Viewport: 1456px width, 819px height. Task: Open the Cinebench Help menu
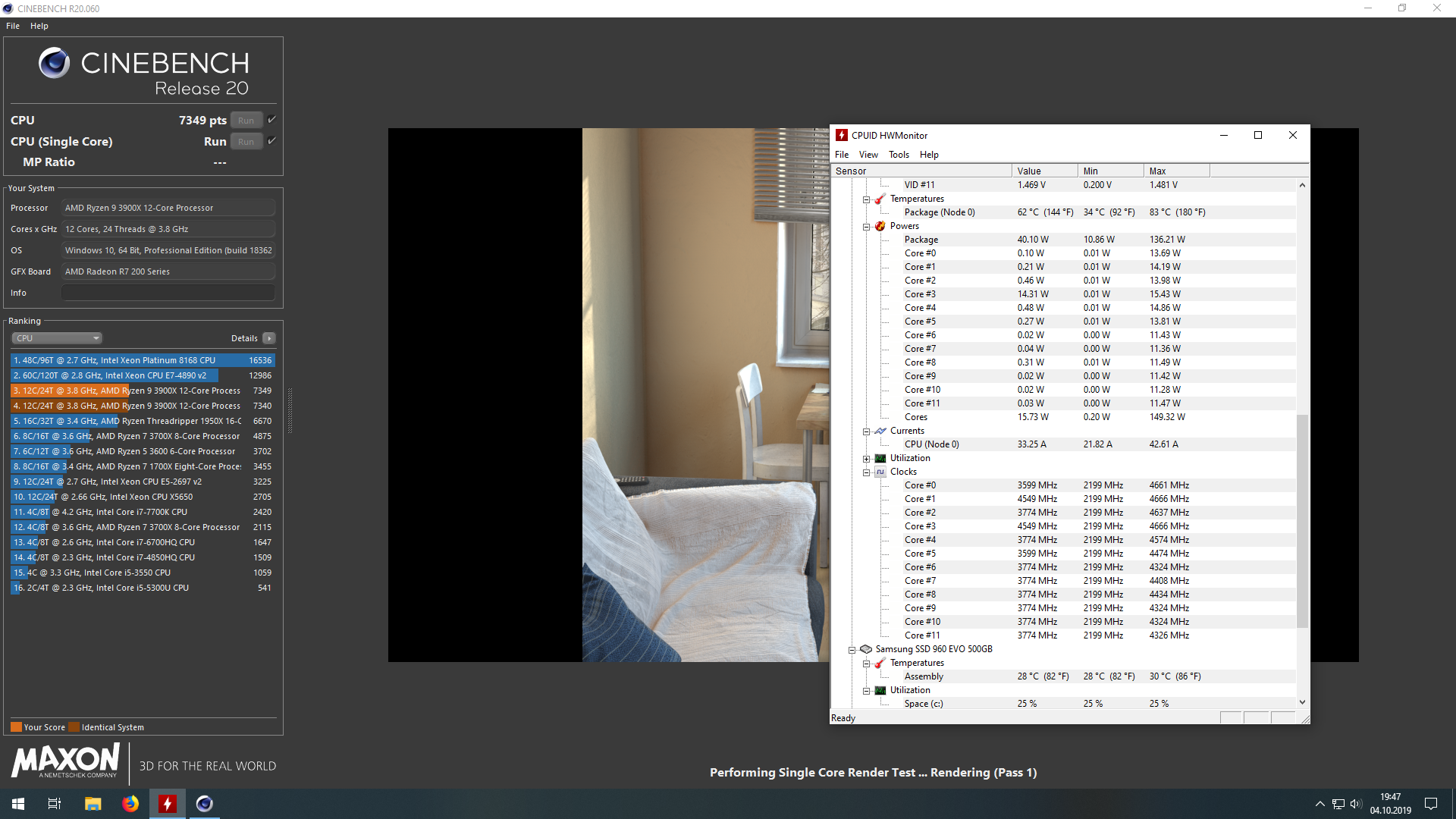point(39,26)
